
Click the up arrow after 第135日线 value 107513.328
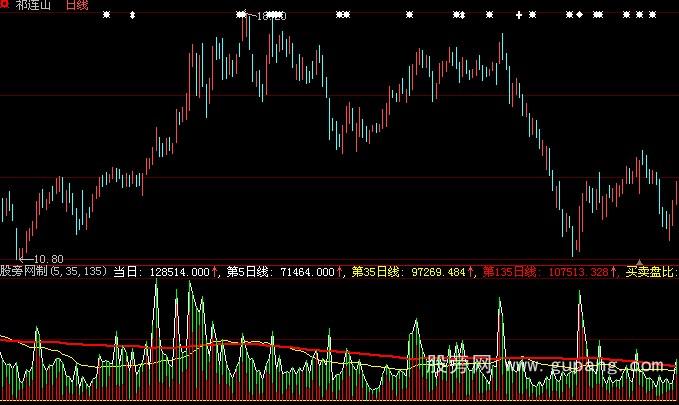coord(613,271)
